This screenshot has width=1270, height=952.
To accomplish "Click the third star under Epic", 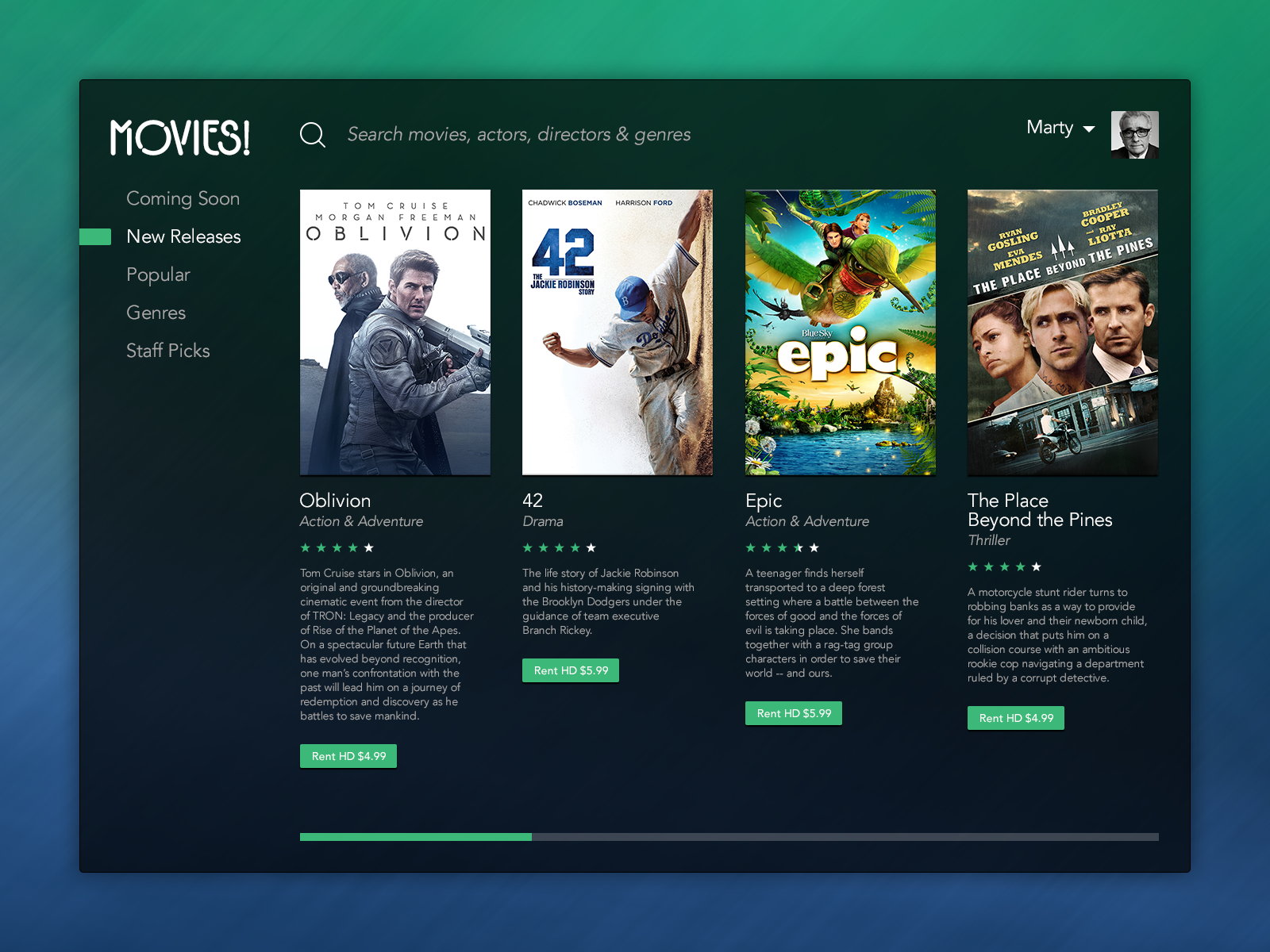I will [783, 548].
